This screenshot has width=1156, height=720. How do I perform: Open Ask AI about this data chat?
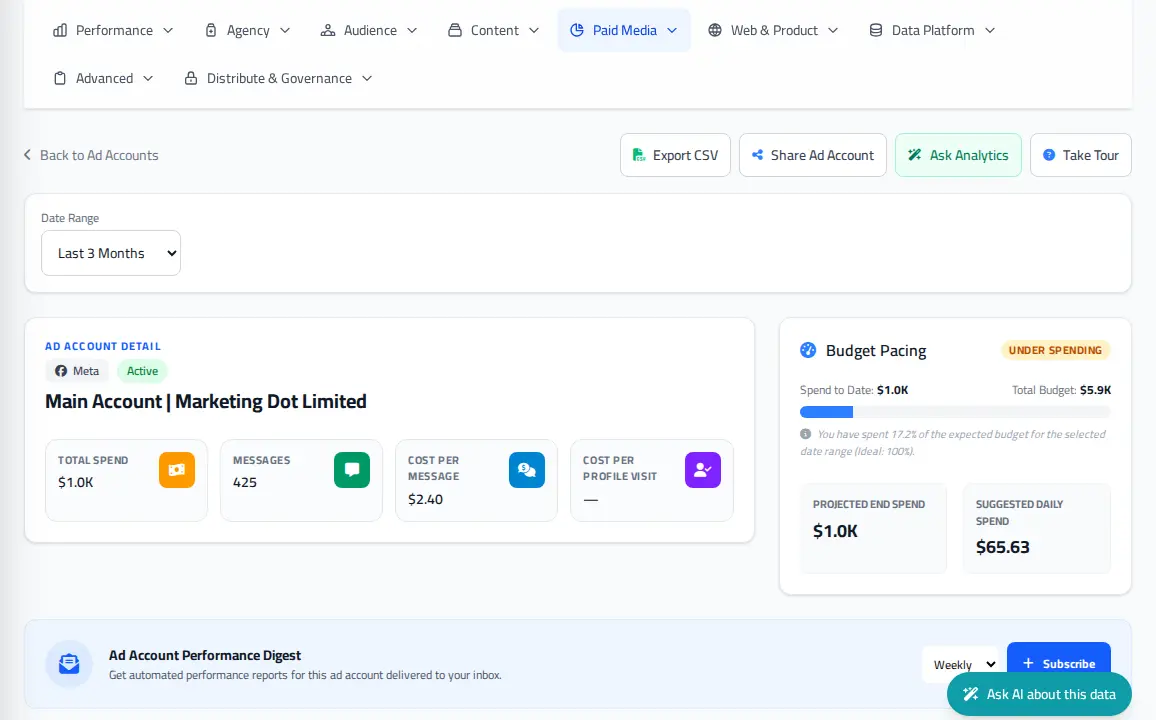tap(1039, 694)
